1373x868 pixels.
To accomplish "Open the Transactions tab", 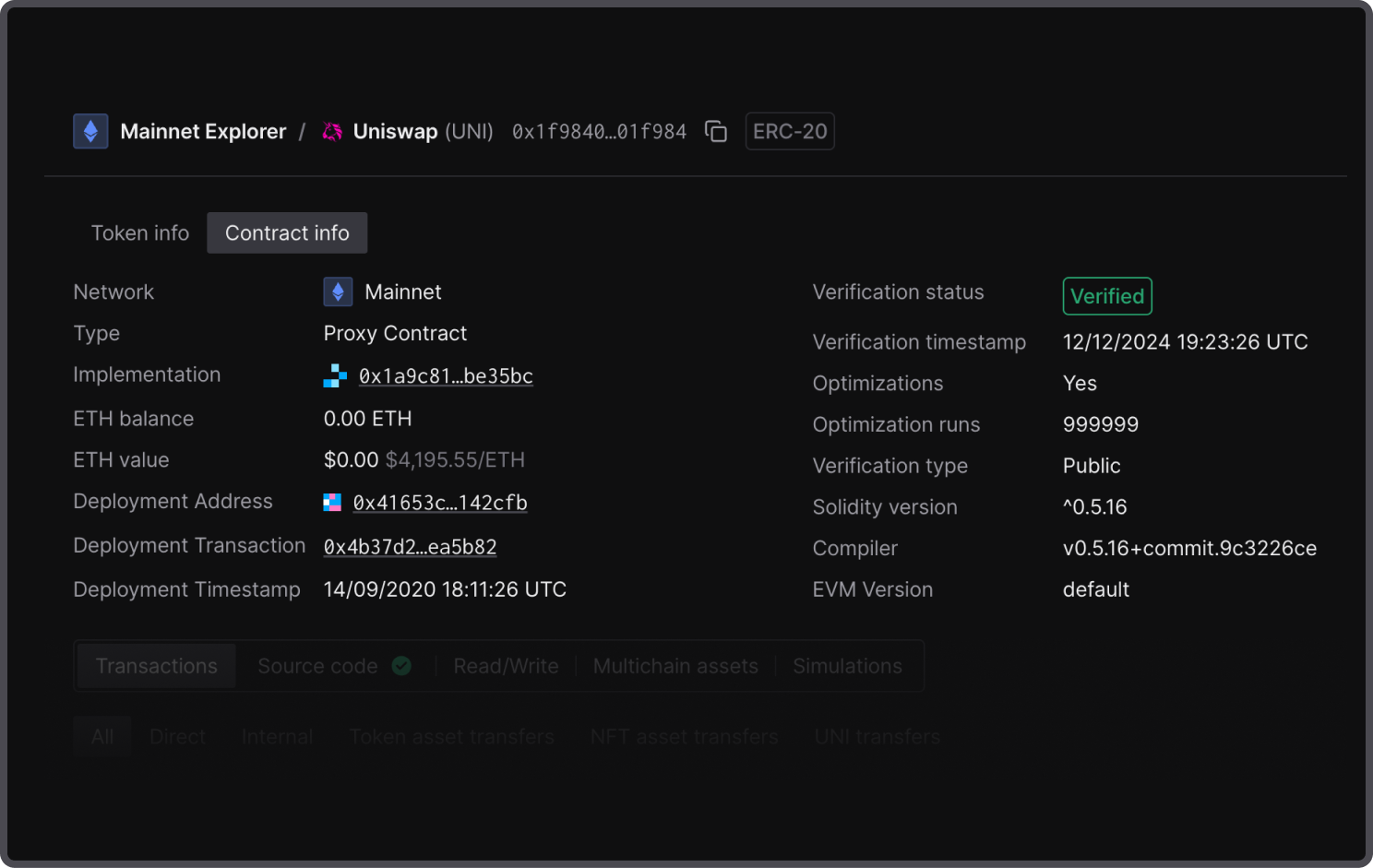I will (157, 666).
